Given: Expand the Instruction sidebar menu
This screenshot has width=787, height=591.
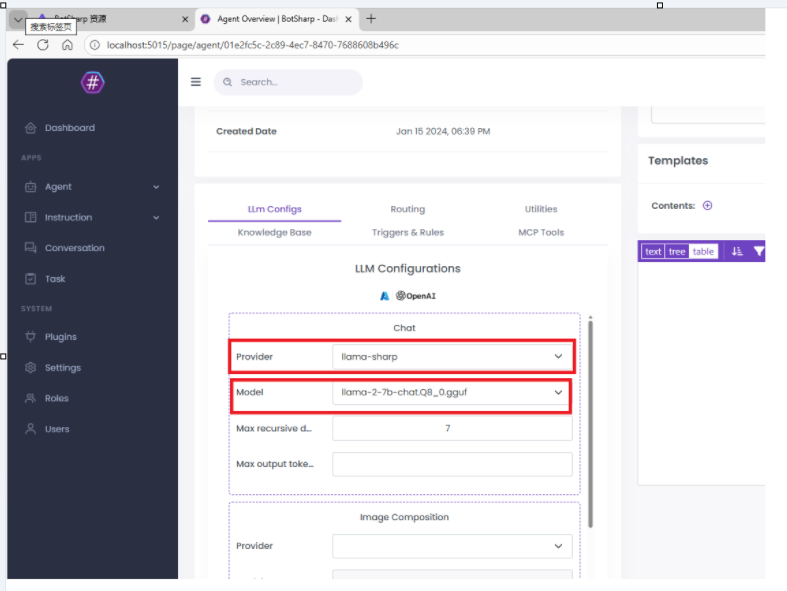Looking at the screenshot, I should (92, 217).
